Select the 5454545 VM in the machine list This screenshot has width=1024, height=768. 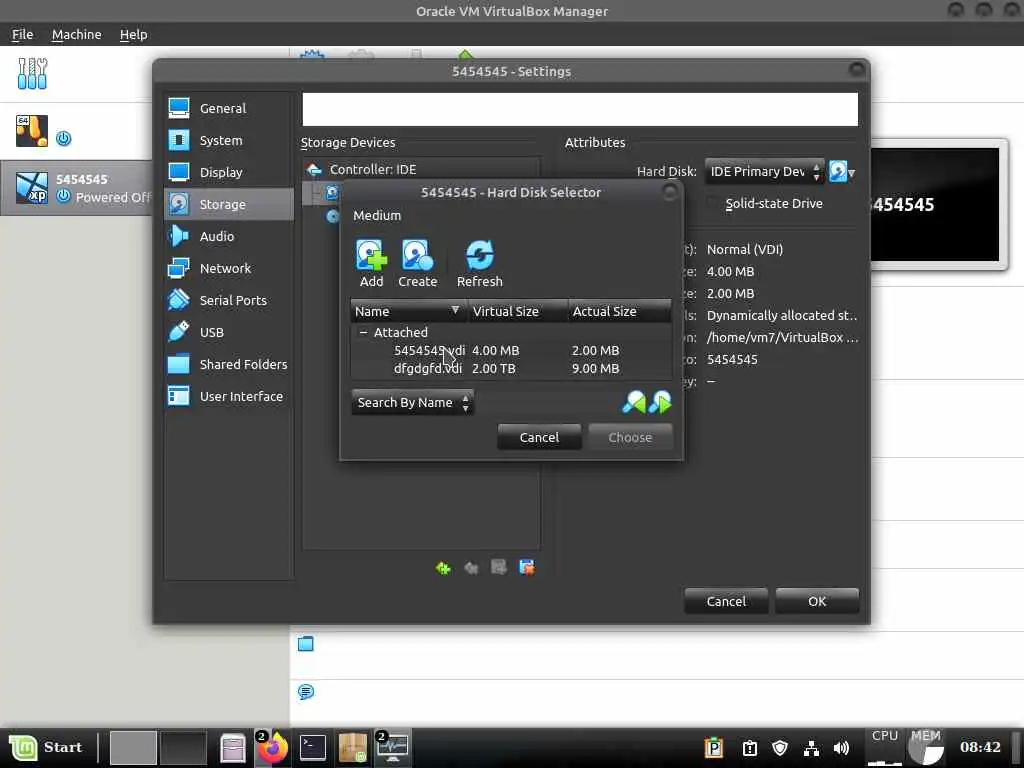tap(77, 188)
